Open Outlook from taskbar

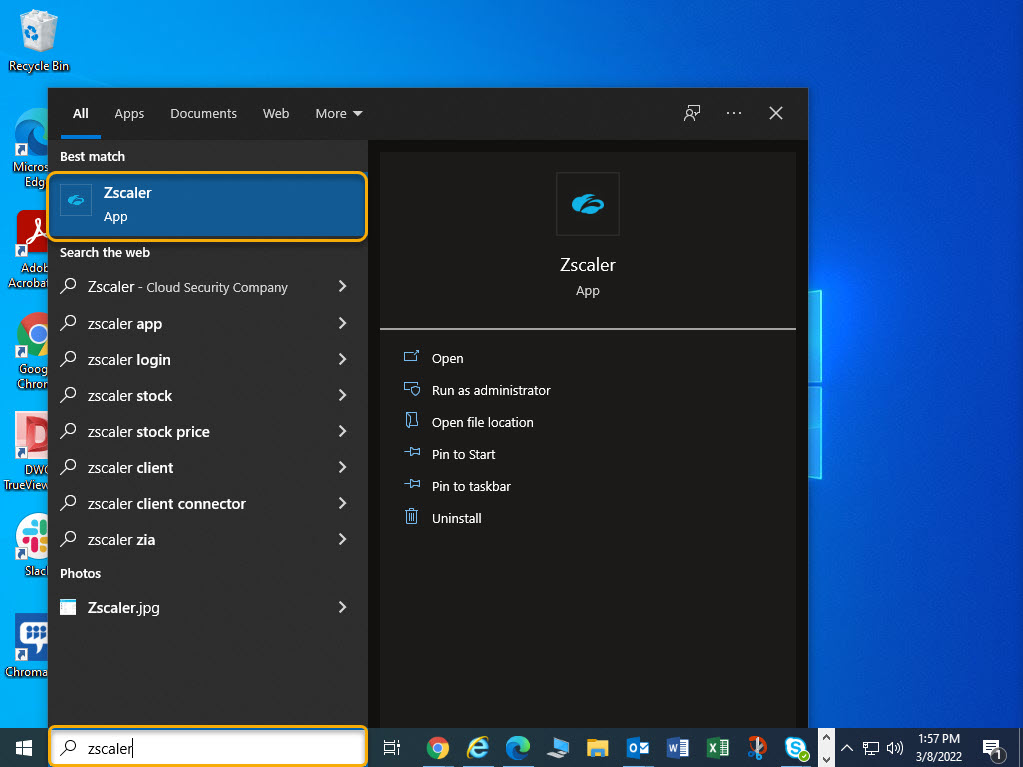(x=637, y=747)
